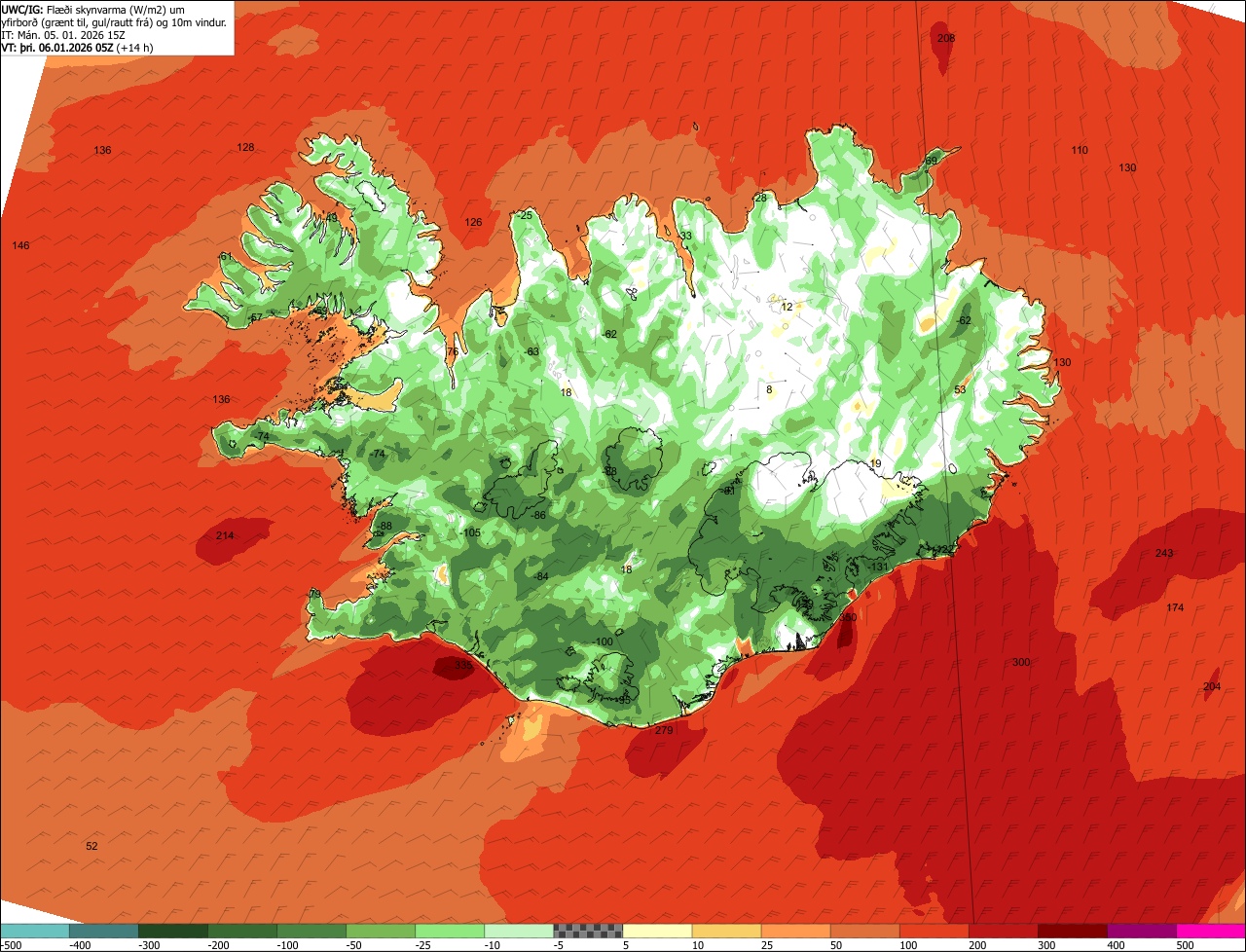
Task: Click the '126' value on the map
Action: [x=473, y=222]
